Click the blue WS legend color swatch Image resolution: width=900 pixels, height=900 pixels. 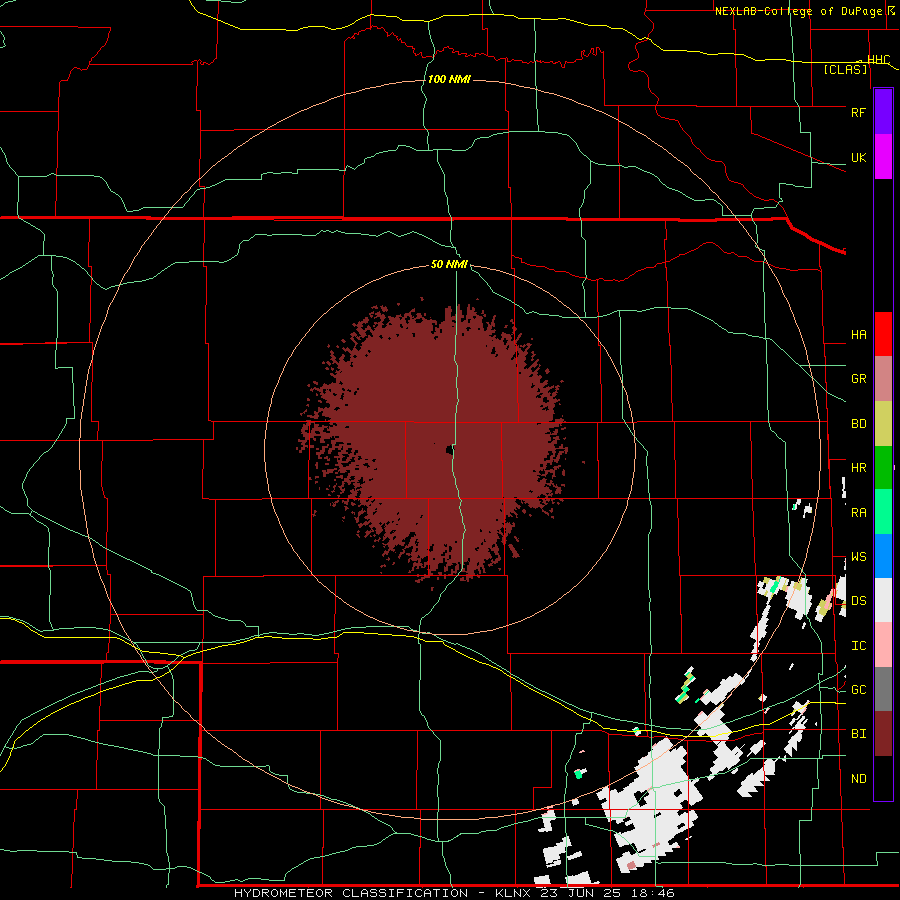883,556
